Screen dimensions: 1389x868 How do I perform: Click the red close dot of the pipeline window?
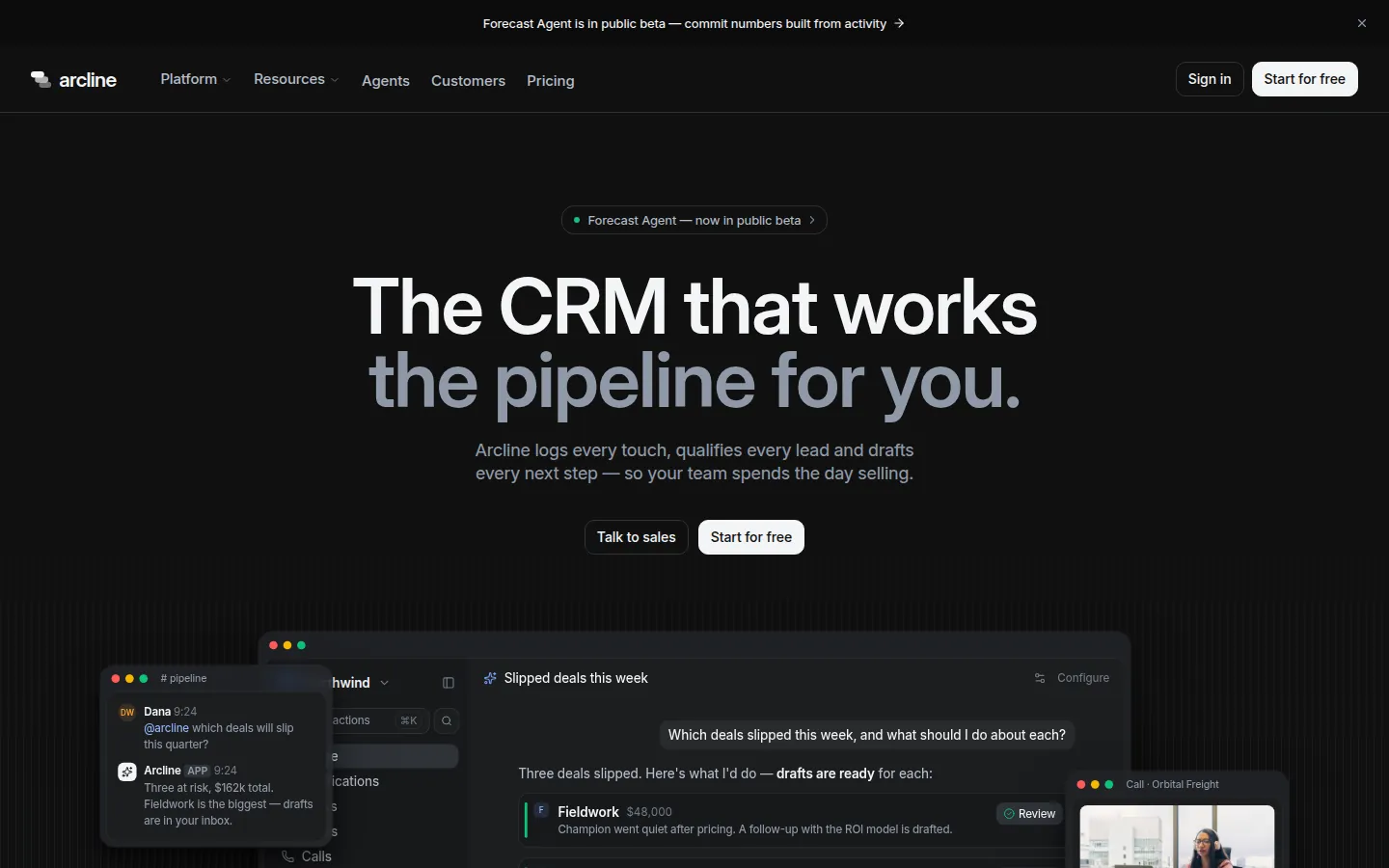[116, 679]
